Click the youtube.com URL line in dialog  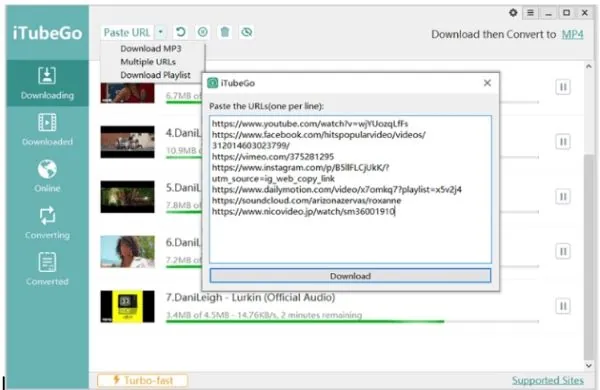point(310,124)
